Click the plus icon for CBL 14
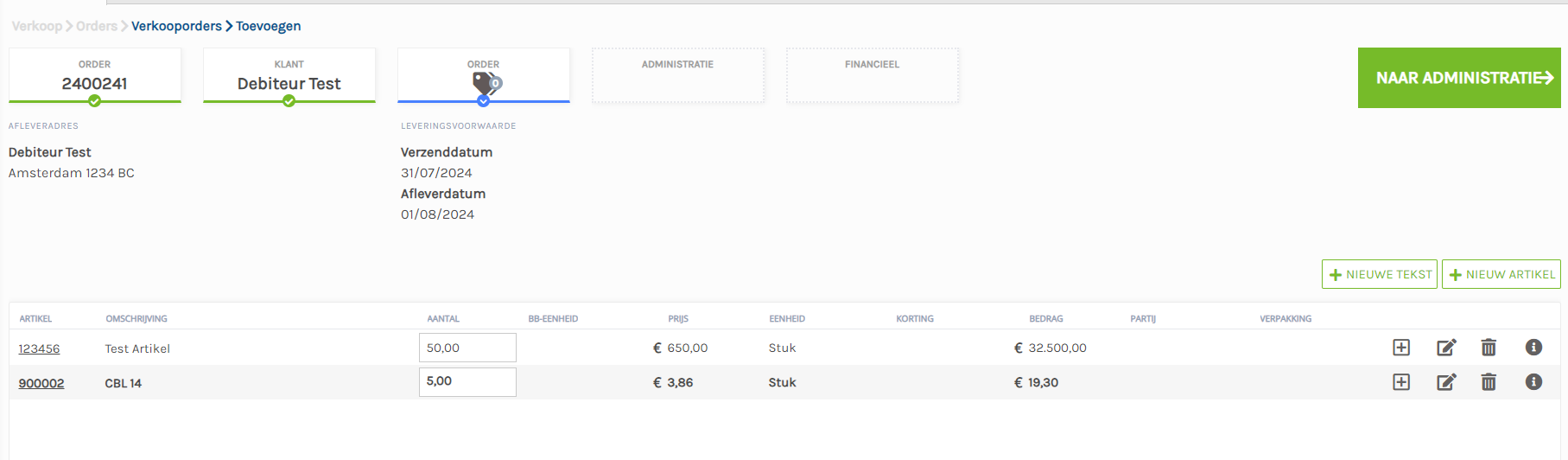 click(1401, 382)
